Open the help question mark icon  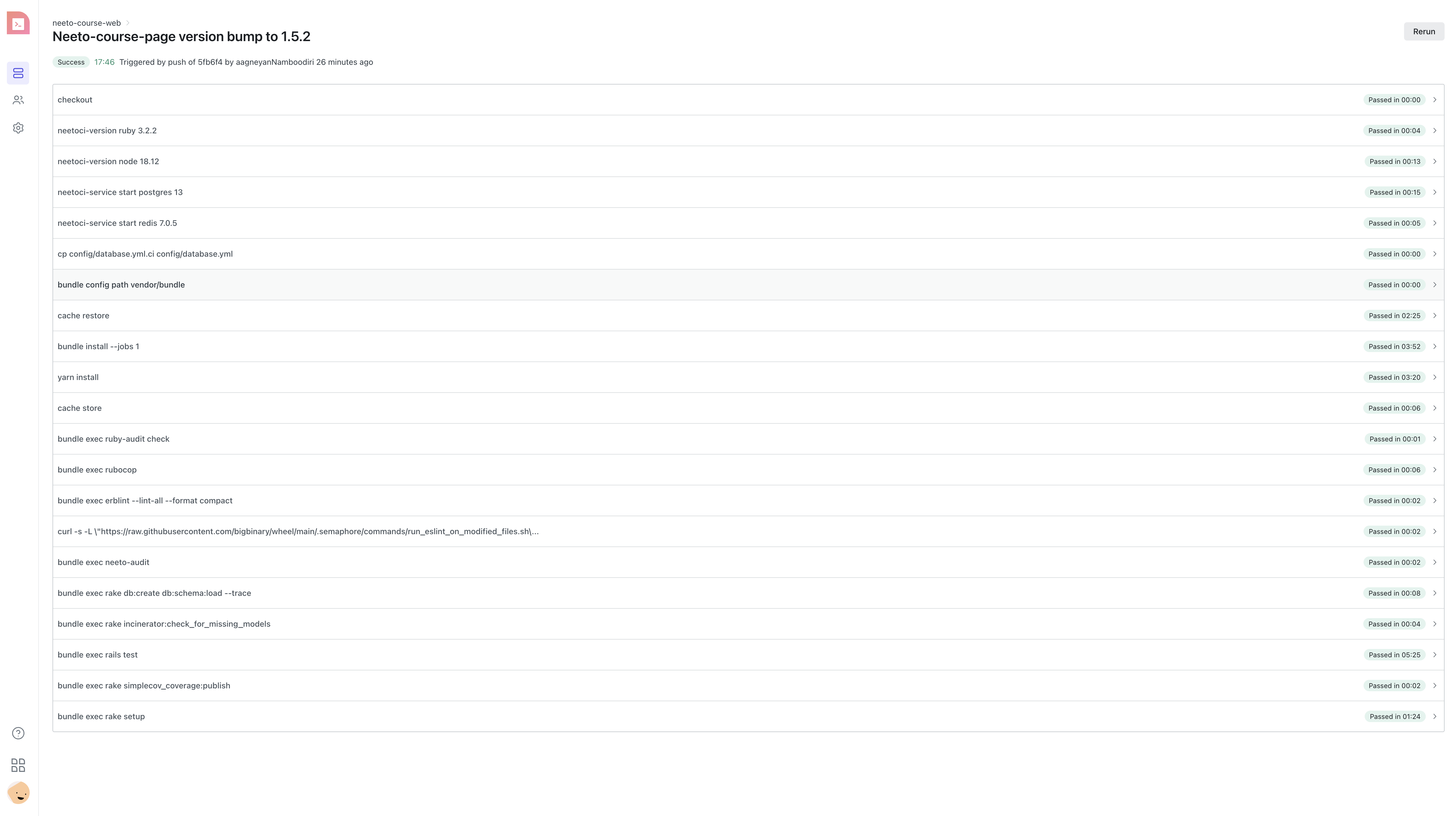pos(18,733)
